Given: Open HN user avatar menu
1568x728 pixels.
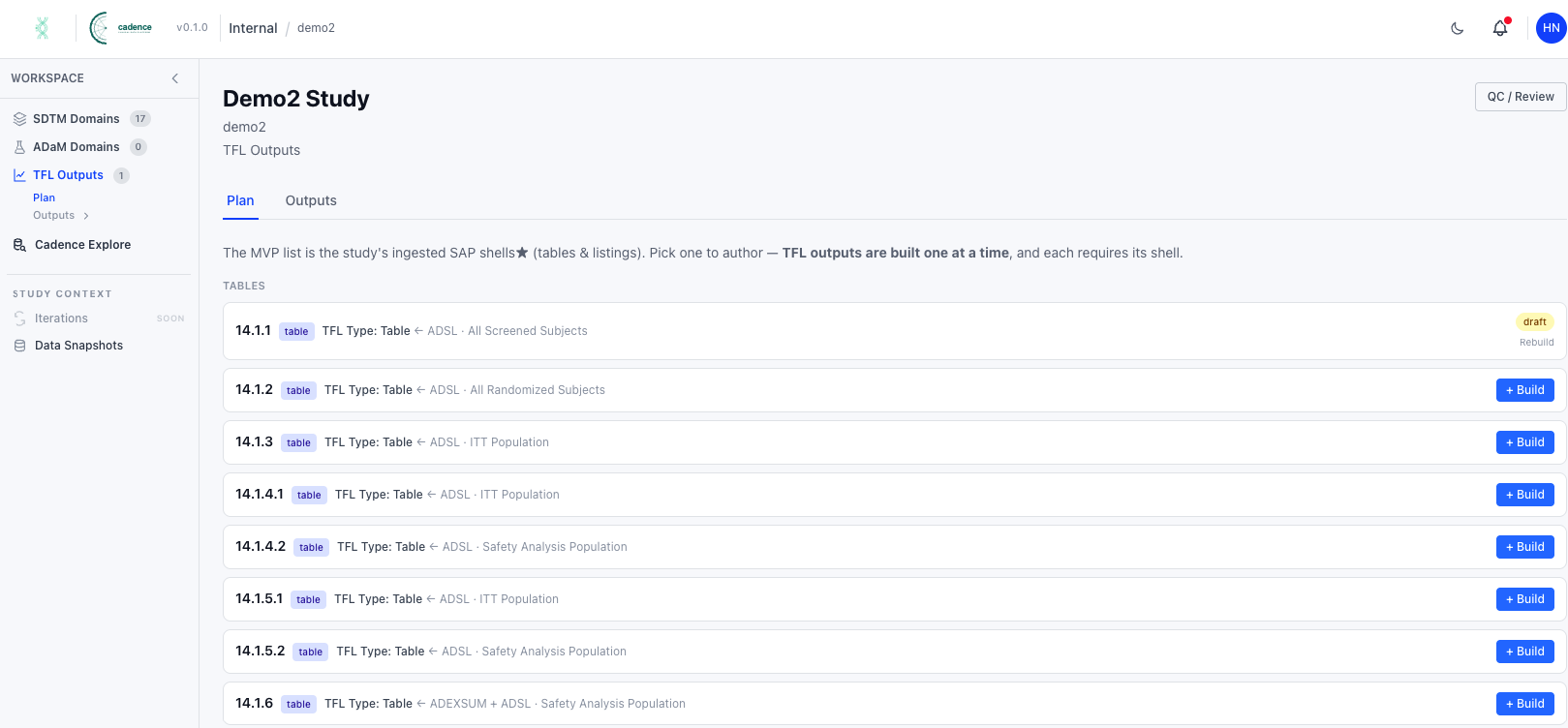Looking at the screenshot, I should click(x=1552, y=28).
